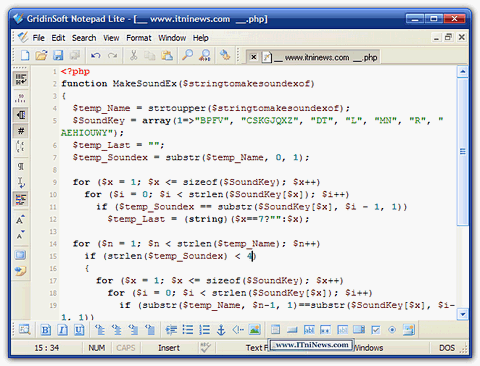The image size is (480, 366).
Task: Insert a bulleted list
Action: (188, 330)
